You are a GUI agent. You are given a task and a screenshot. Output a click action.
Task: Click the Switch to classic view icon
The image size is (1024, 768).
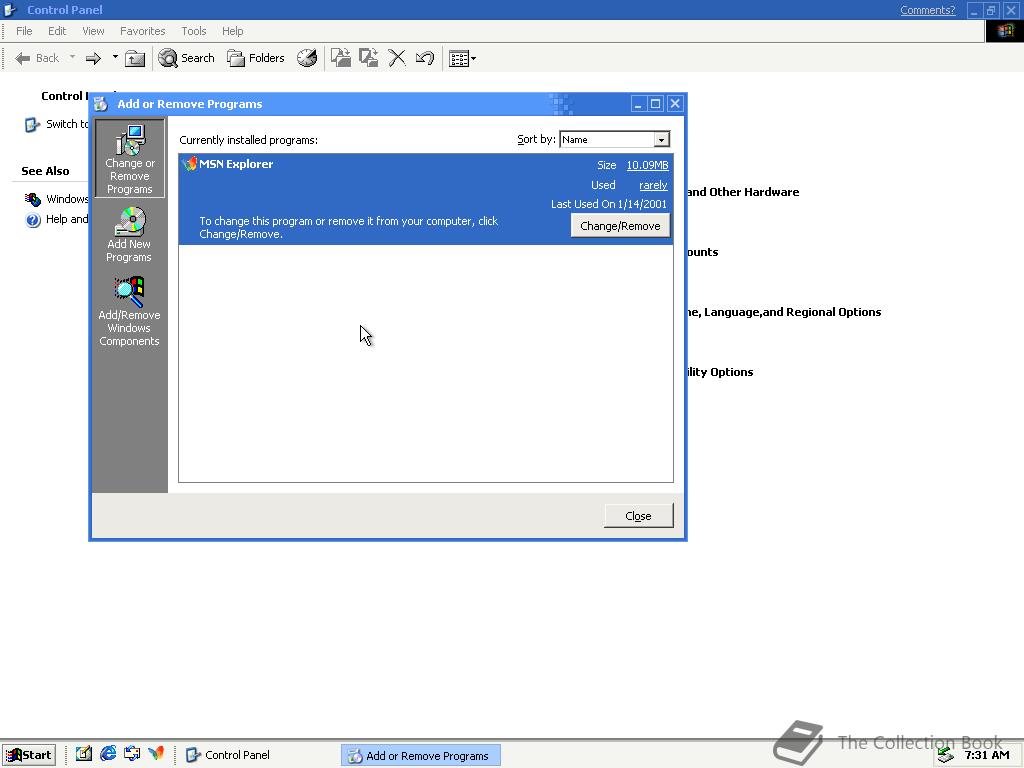coord(32,124)
